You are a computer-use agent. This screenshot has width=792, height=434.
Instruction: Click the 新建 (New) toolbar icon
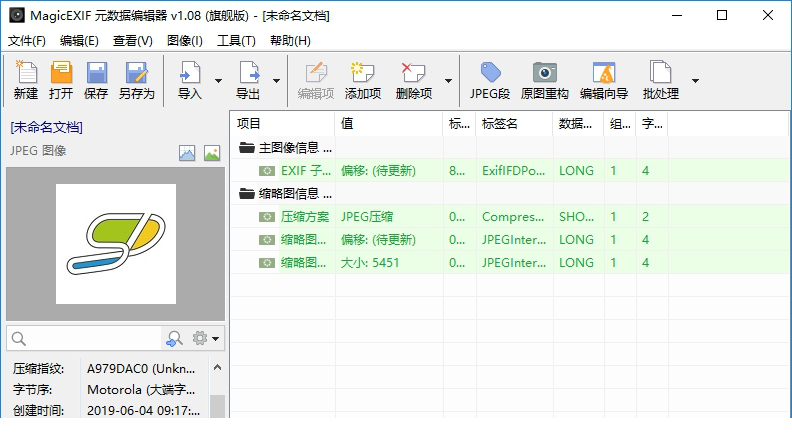coord(26,73)
